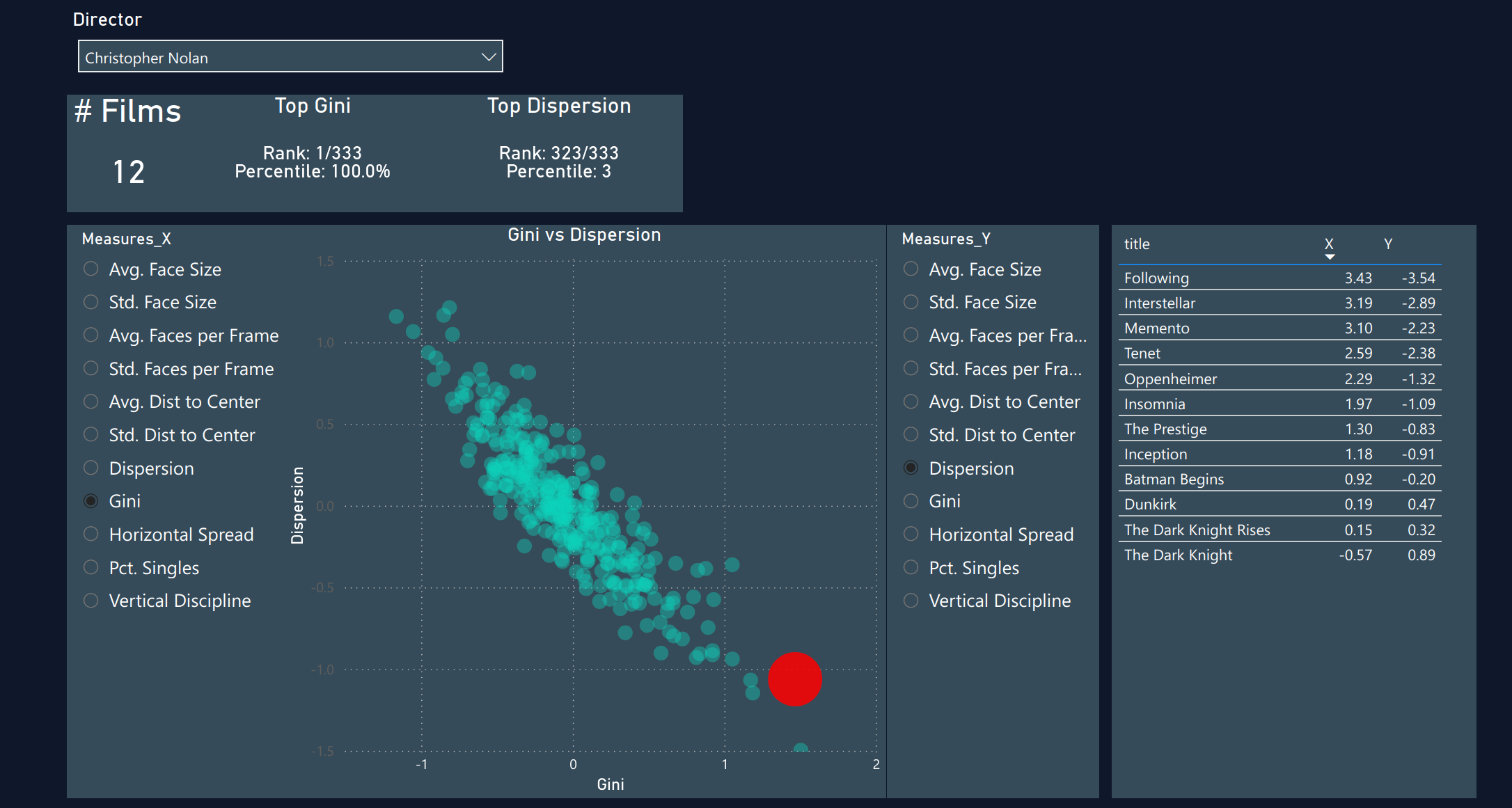This screenshot has width=1512, height=808.
Task: Click the Insomnia row title
Action: click(x=1154, y=404)
